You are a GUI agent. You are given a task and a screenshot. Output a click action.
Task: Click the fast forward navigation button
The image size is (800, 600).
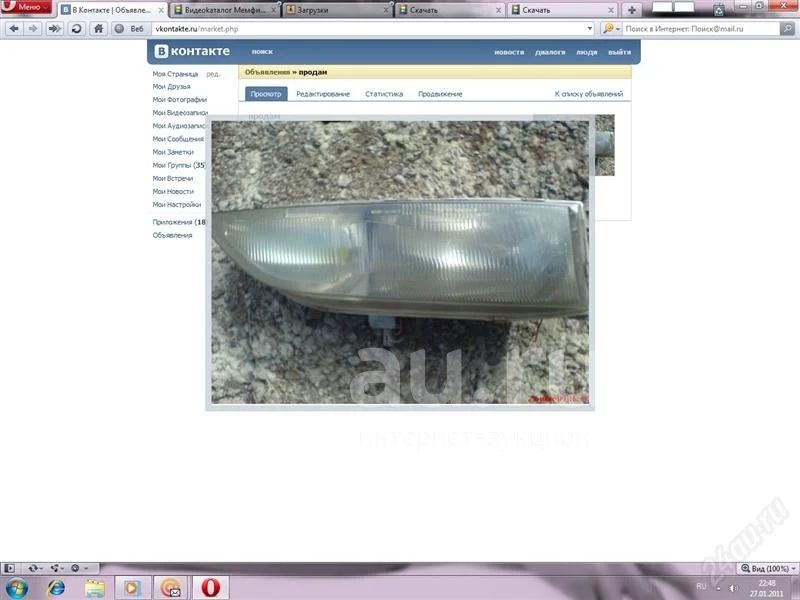(55, 29)
